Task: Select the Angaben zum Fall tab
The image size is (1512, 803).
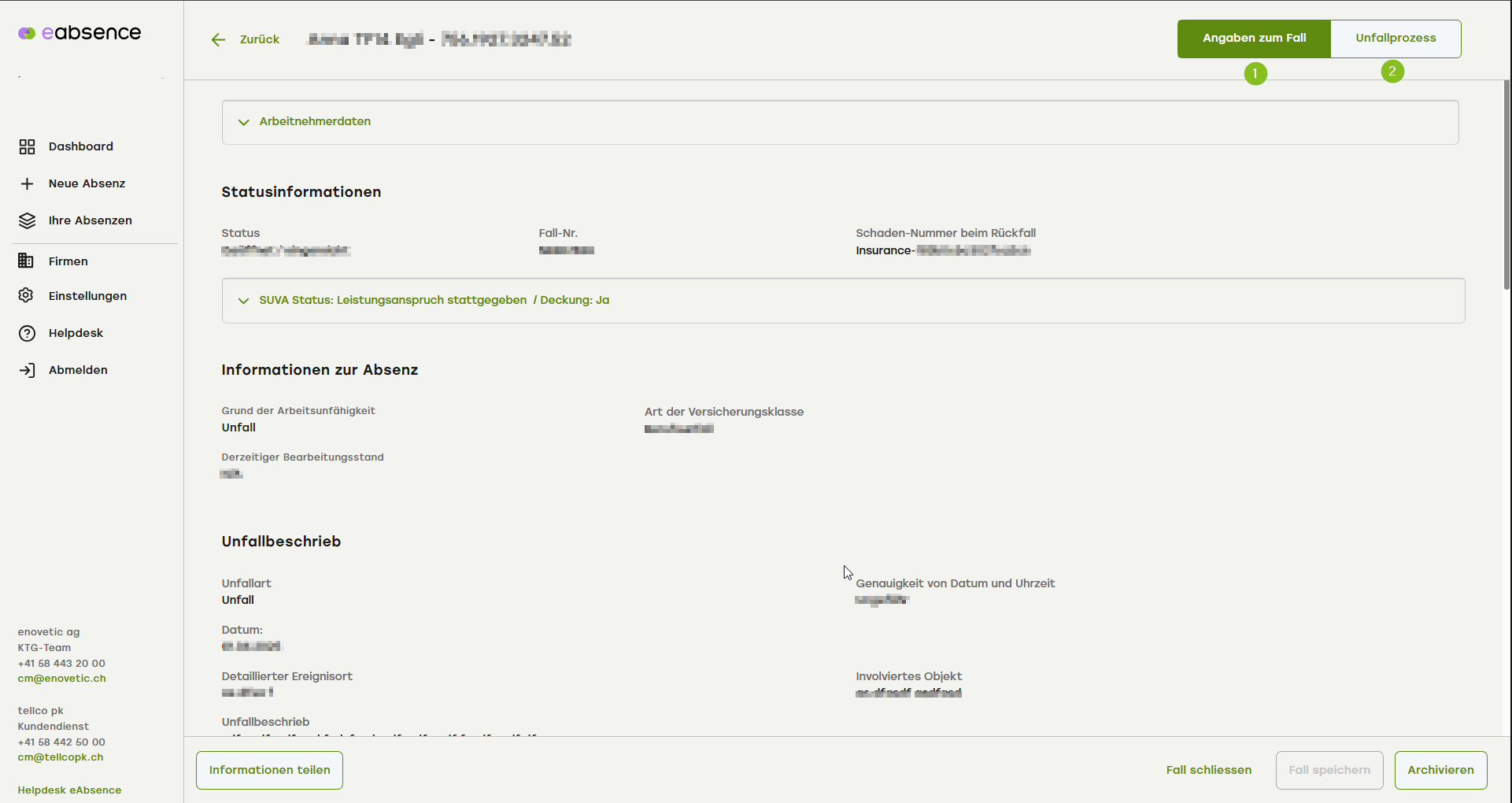Action: (1254, 39)
